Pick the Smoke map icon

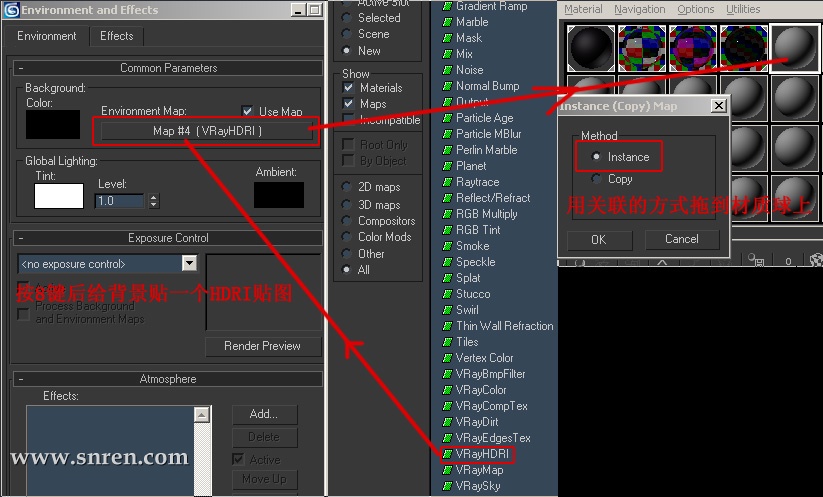click(x=447, y=246)
